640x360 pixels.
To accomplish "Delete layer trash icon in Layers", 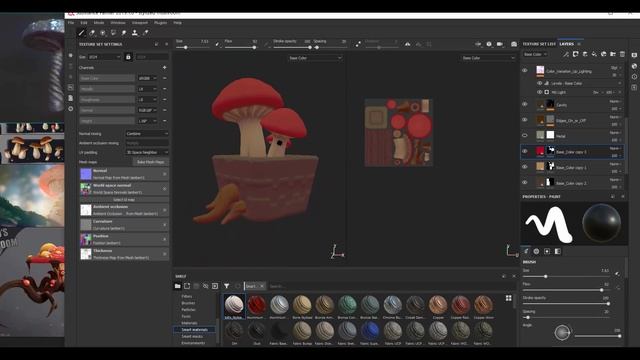I will tap(622, 54).
